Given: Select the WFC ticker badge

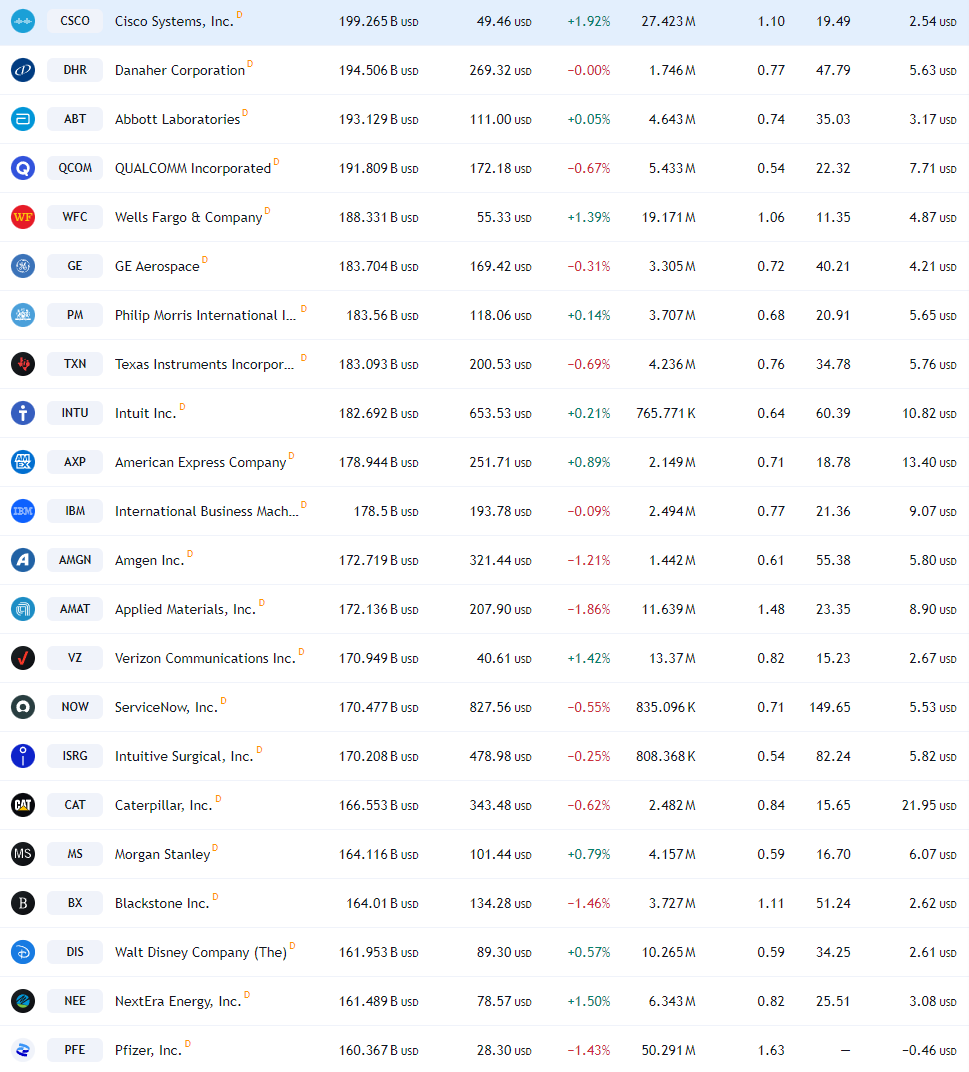Looking at the screenshot, I should 75,217.
